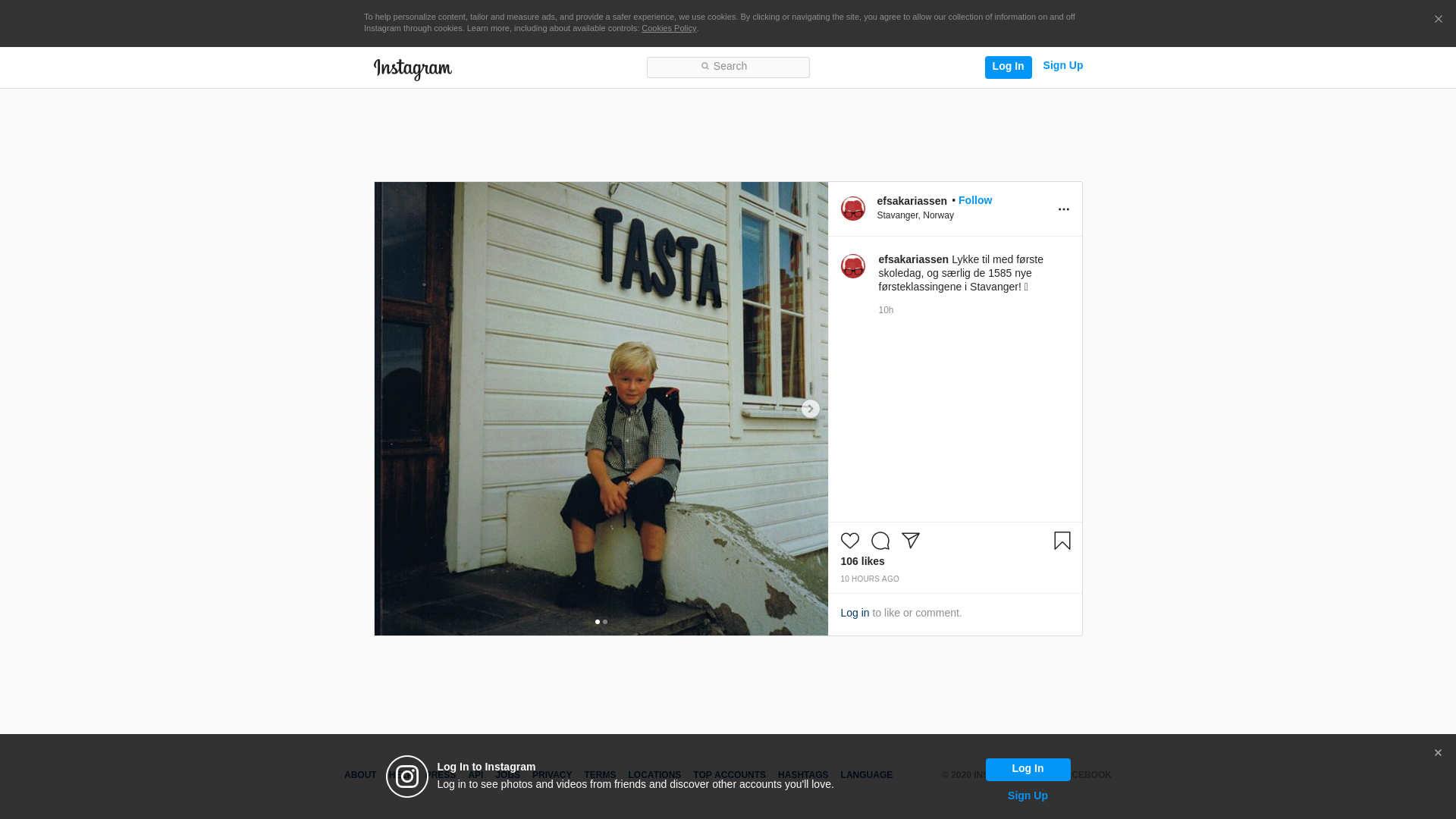
Task: Open LANGUAGE selector in footer
Action: [x=866, y=775]
